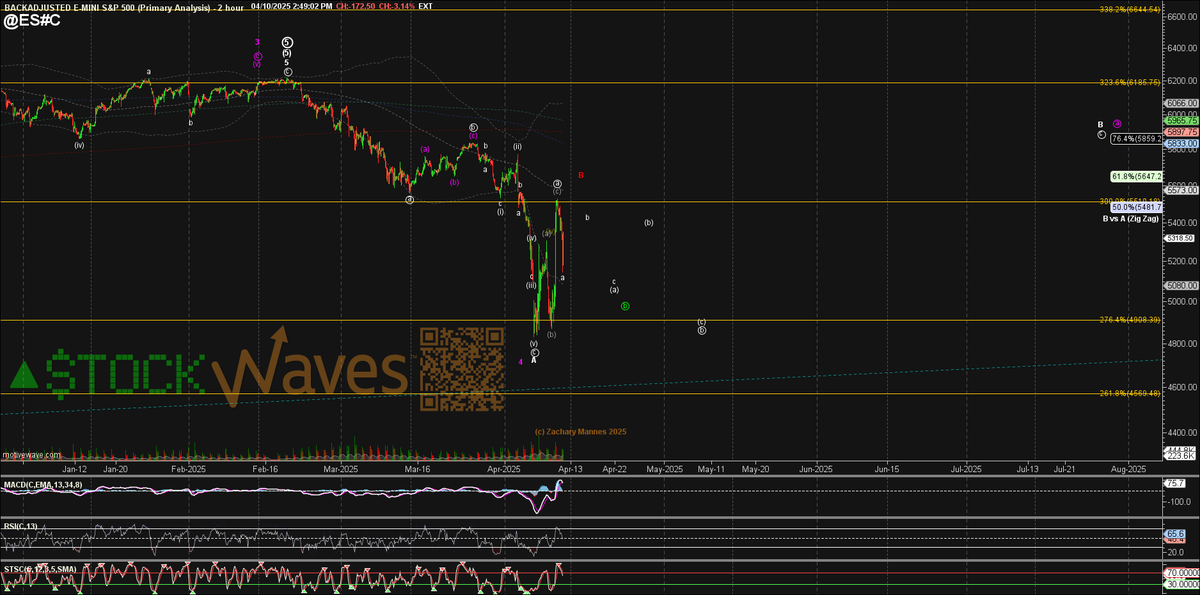Click the Jan-12 date on time axis
This screenshot has width=1200, height=595.
click(75, 467)
